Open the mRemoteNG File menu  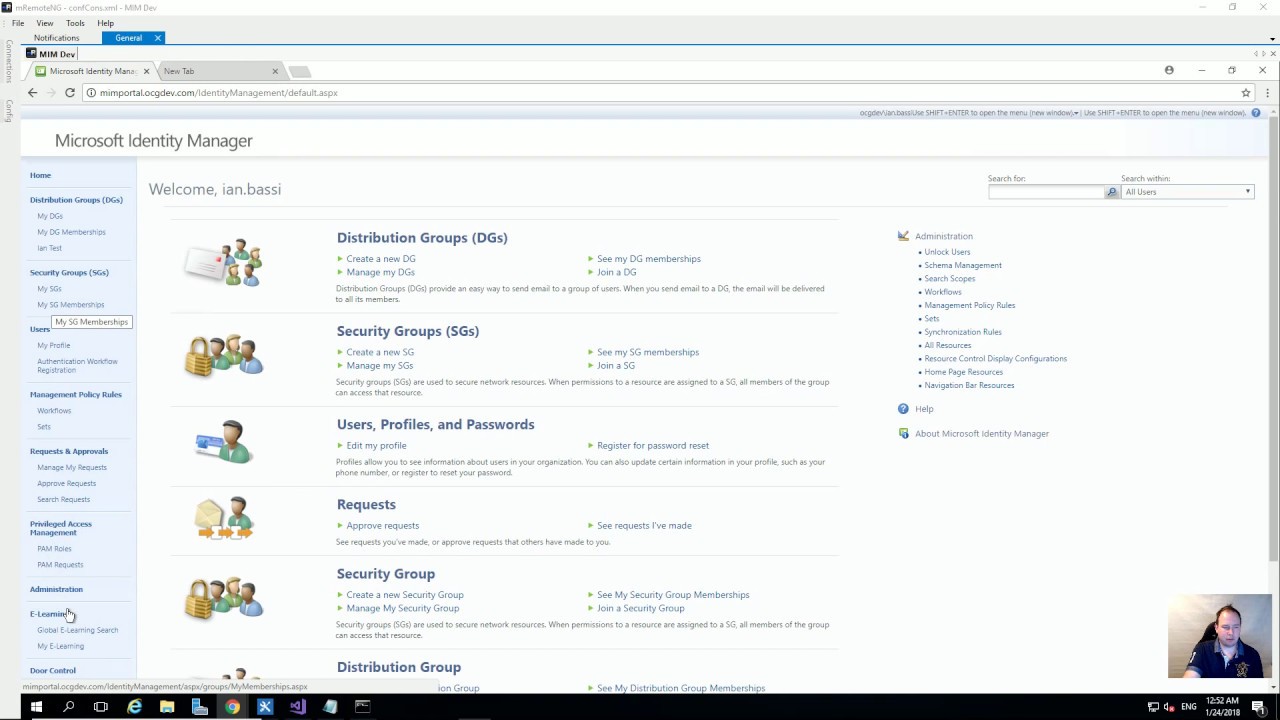point(18,23)
